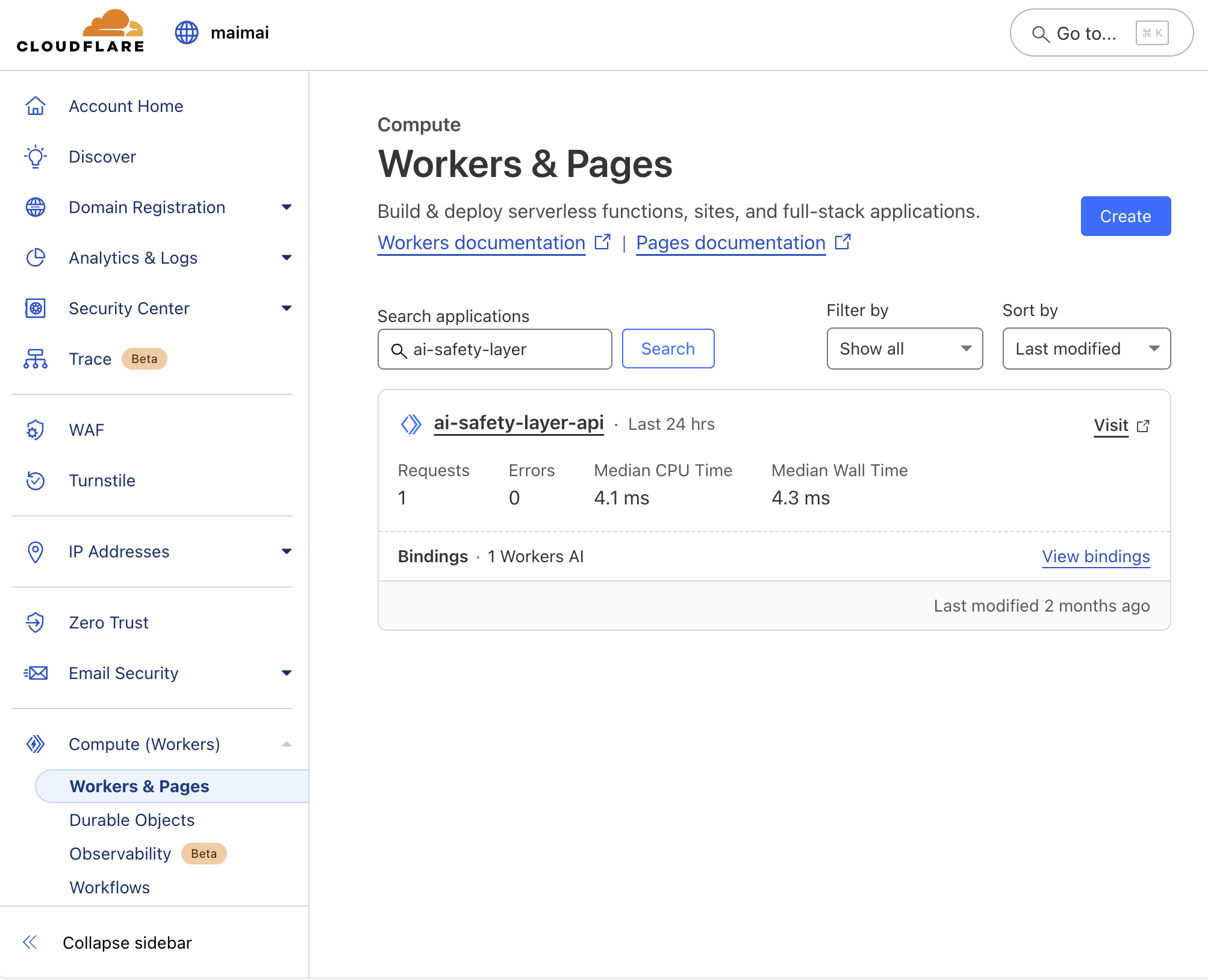
Task: Click the Compute (Workers) icon
Action: (36, 744)
